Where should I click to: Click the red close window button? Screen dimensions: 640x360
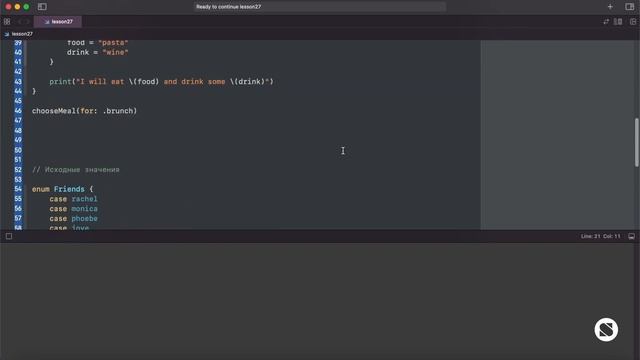[8, 7]
